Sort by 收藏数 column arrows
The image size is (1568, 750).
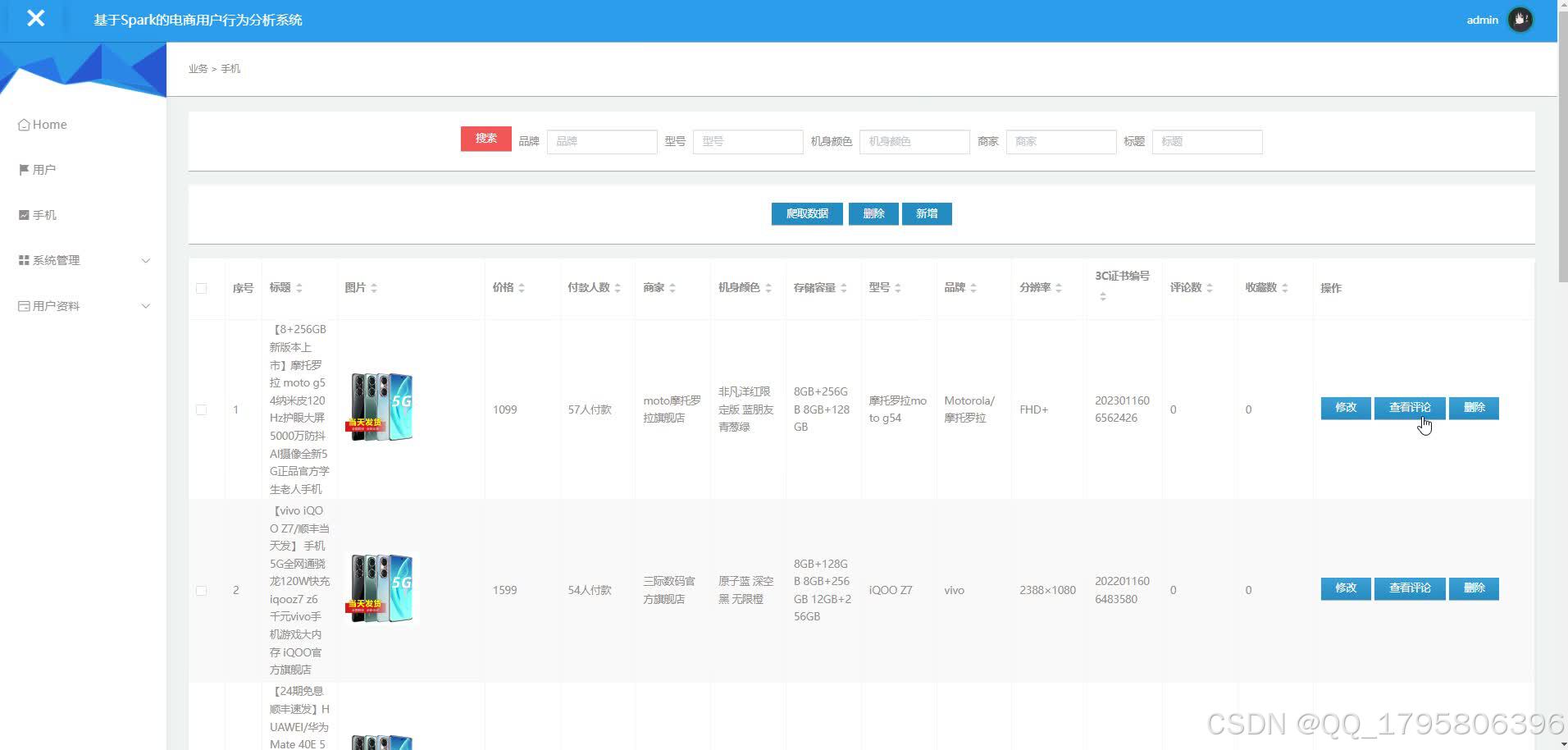tap(1285, 288)
